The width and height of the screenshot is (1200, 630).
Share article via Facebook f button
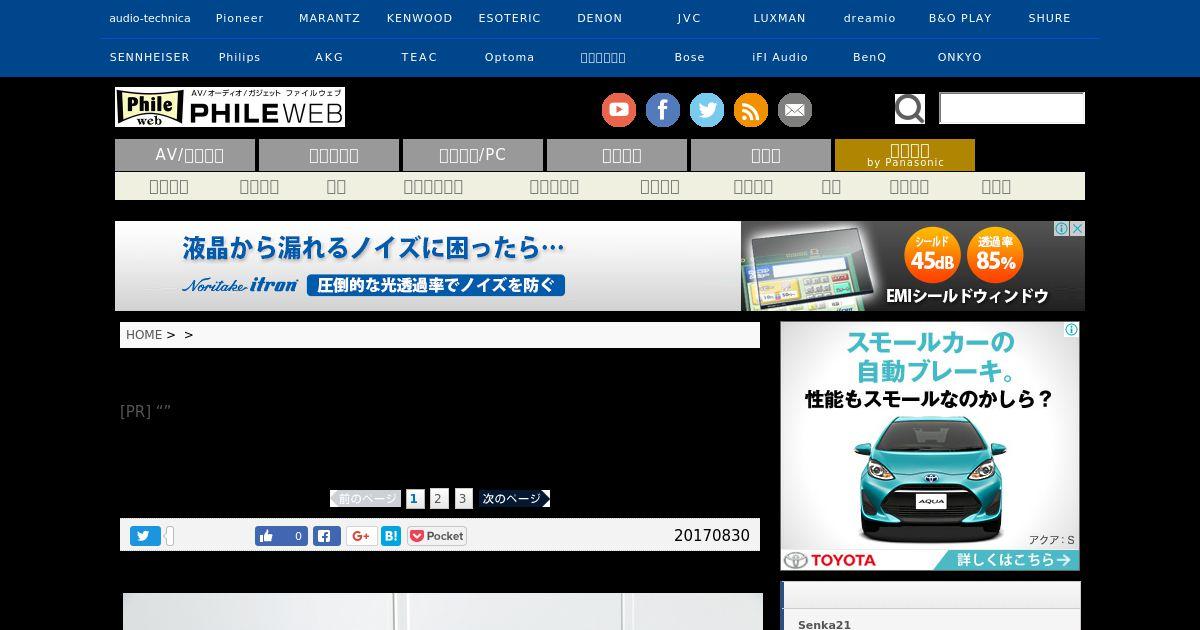pyautogui.click(x=327, y=536)
